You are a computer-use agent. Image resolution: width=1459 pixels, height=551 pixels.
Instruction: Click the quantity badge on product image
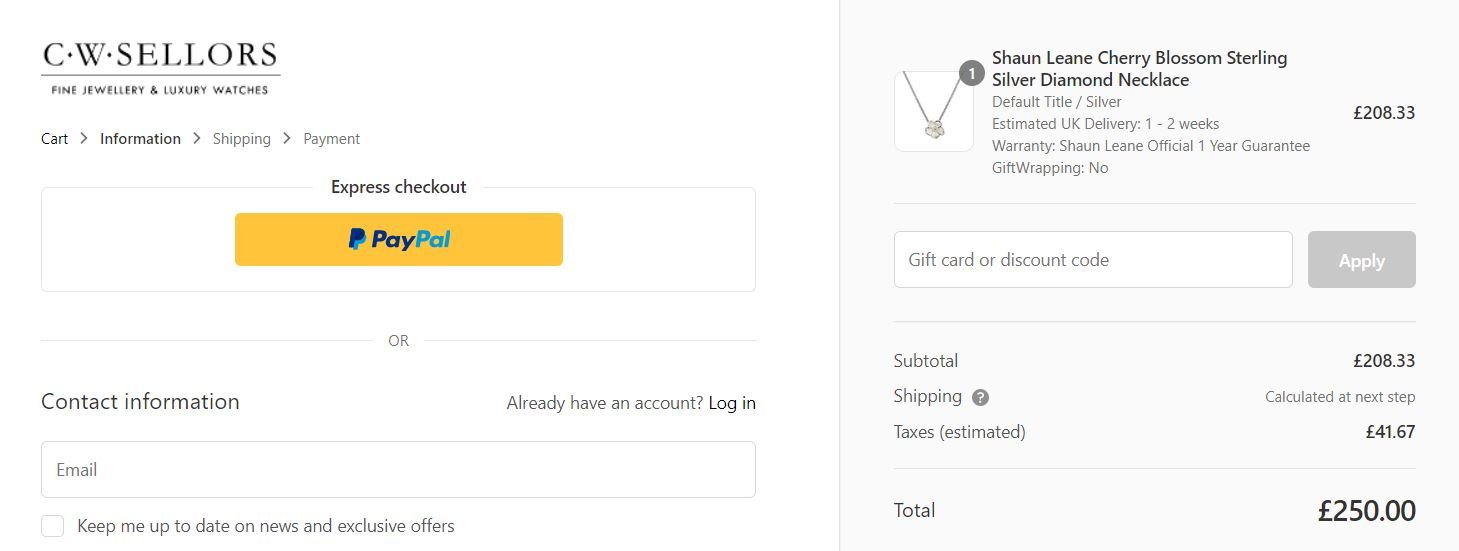coord(971,74)
